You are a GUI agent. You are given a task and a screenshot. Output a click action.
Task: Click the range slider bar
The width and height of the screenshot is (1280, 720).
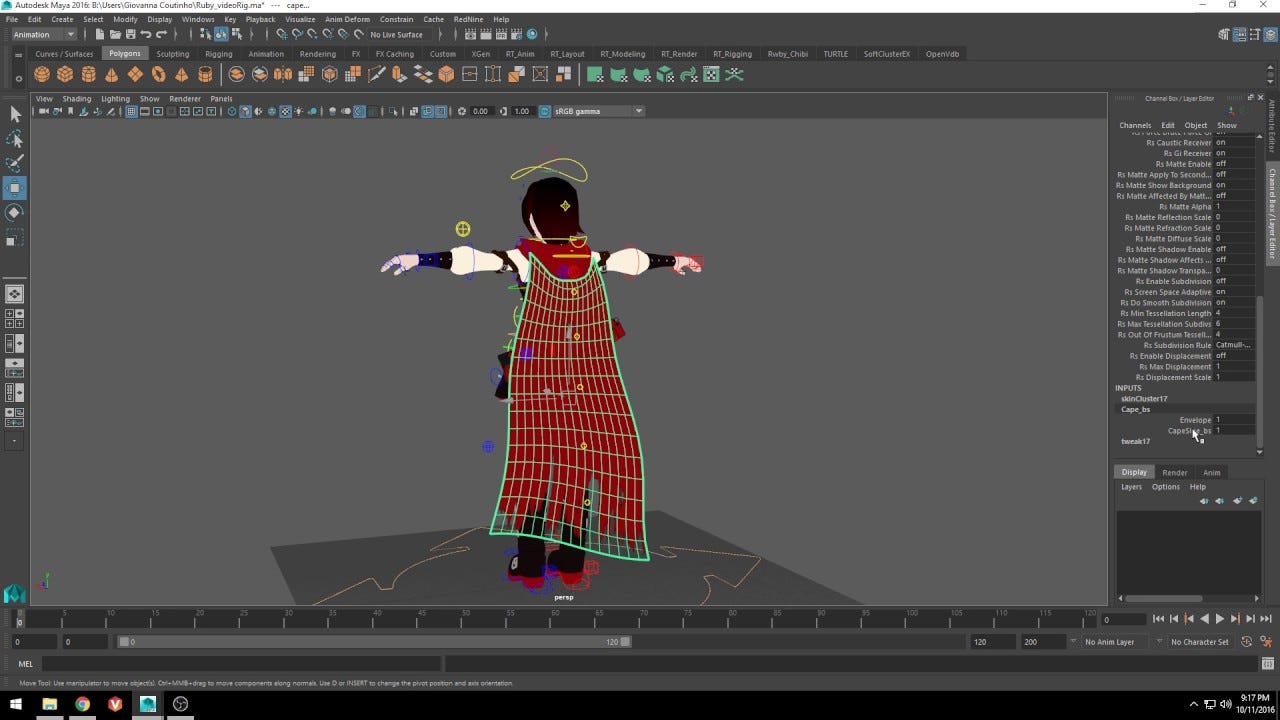point(374,642)
